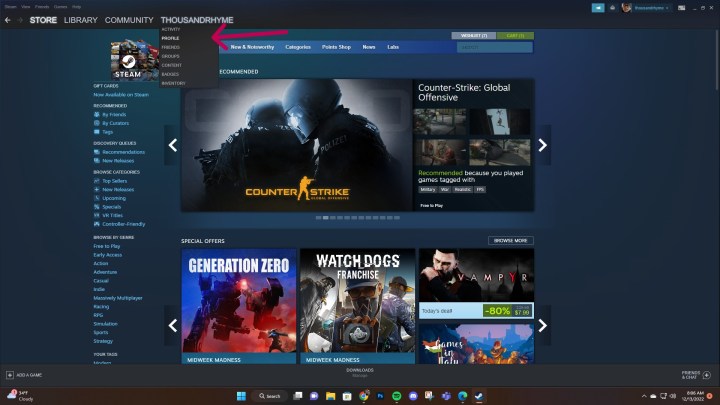Open the View menu
The width and height of the screenshot is (720, 405).
coord(26,7)
